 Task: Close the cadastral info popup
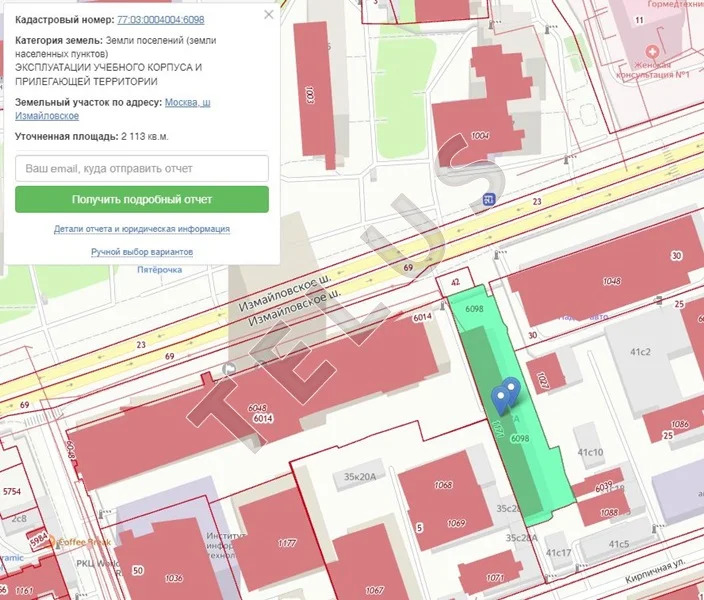(268, 16)
